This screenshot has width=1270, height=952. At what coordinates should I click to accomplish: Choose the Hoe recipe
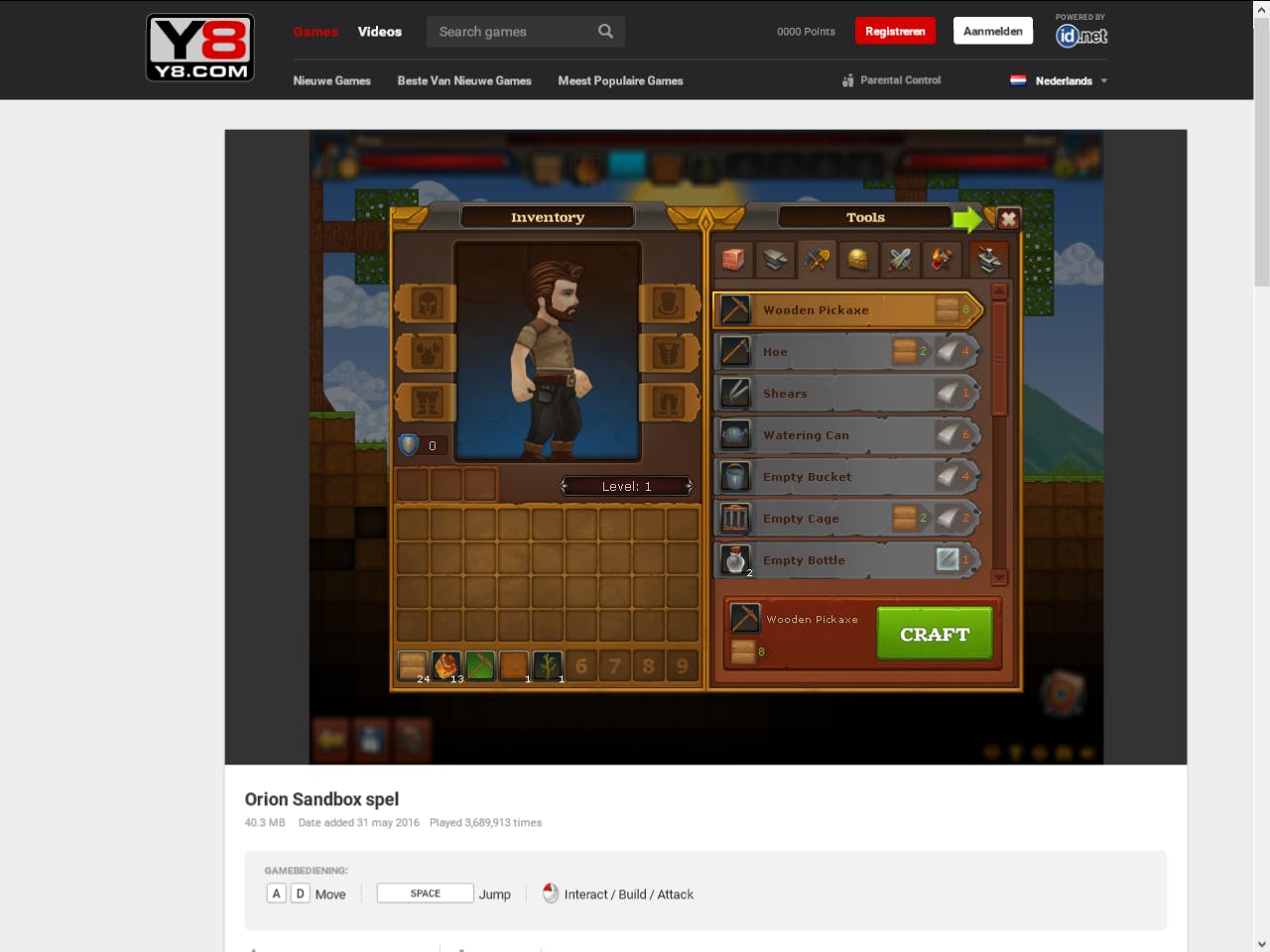coord(843,351)
